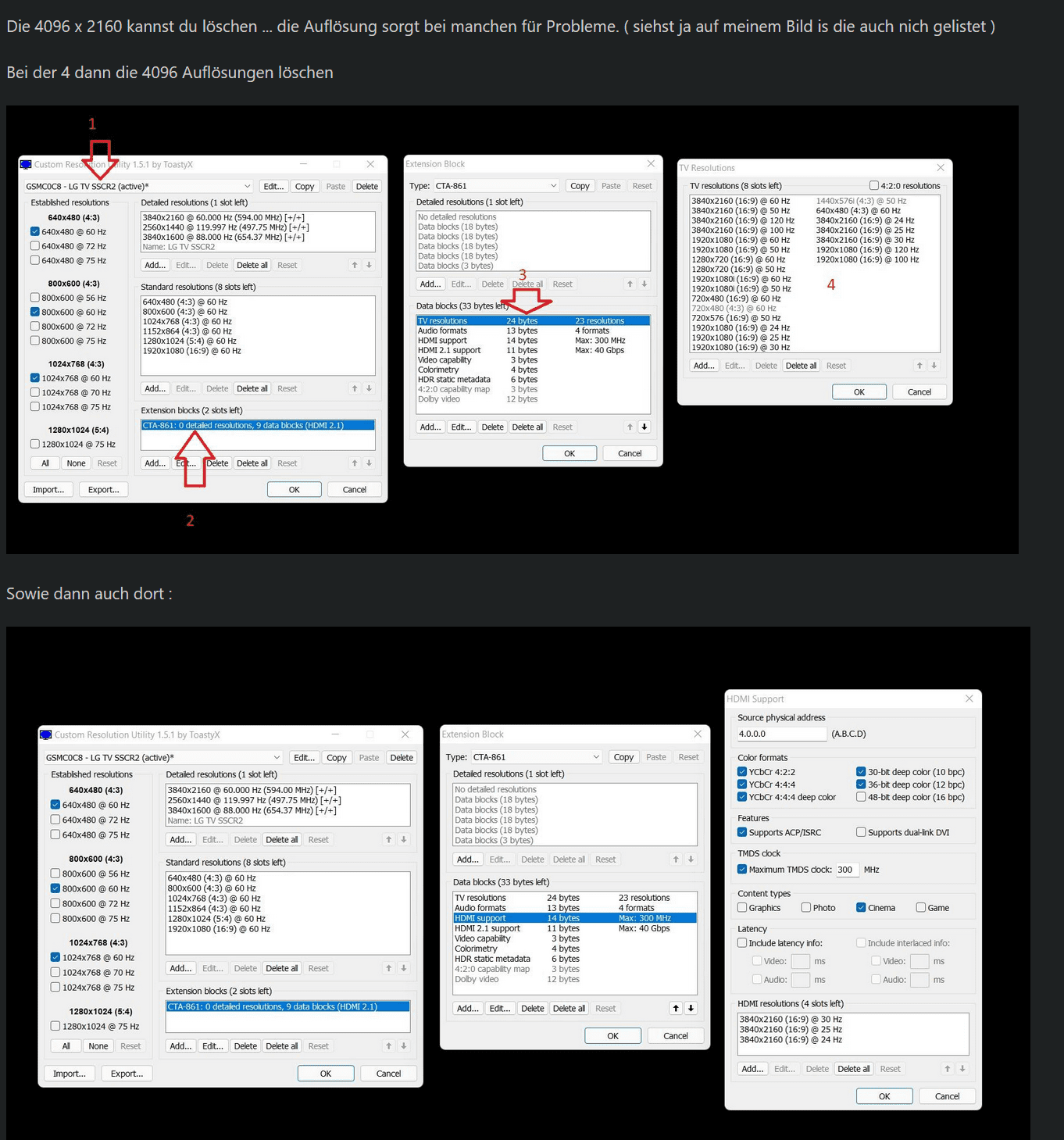This screenshot has height=1140, width=1064.
Task: Click the move-down arrow under Data blocks in lower Extension Block
Action: 691,1008
